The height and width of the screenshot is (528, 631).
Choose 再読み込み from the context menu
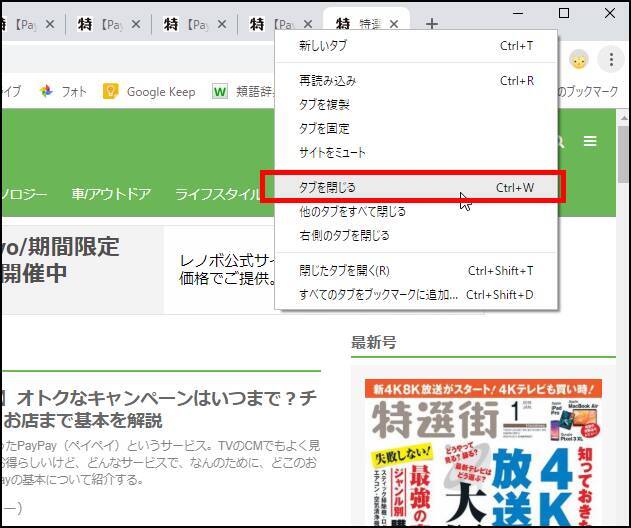tap(327, 80)
